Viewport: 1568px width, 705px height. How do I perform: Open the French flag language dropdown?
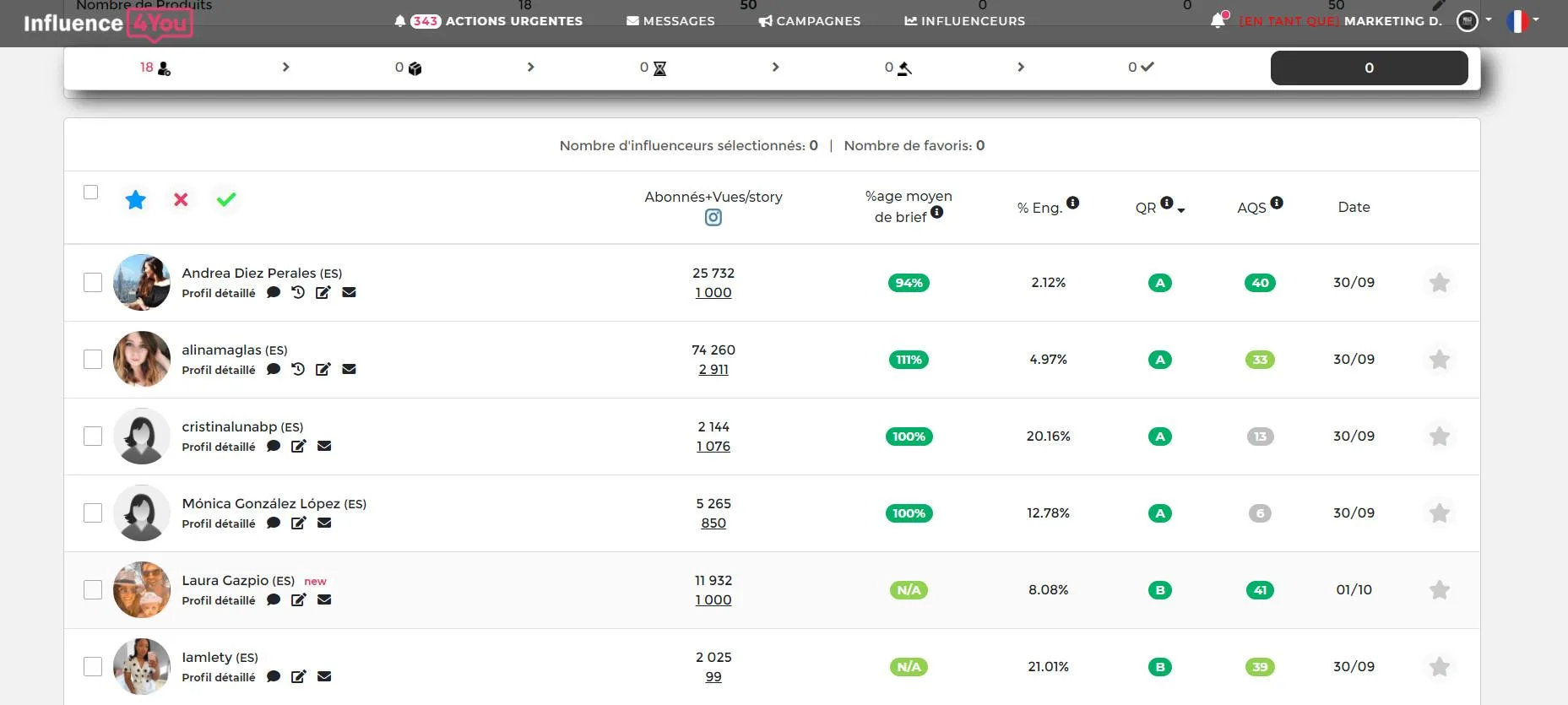(x=1522, y=21)
